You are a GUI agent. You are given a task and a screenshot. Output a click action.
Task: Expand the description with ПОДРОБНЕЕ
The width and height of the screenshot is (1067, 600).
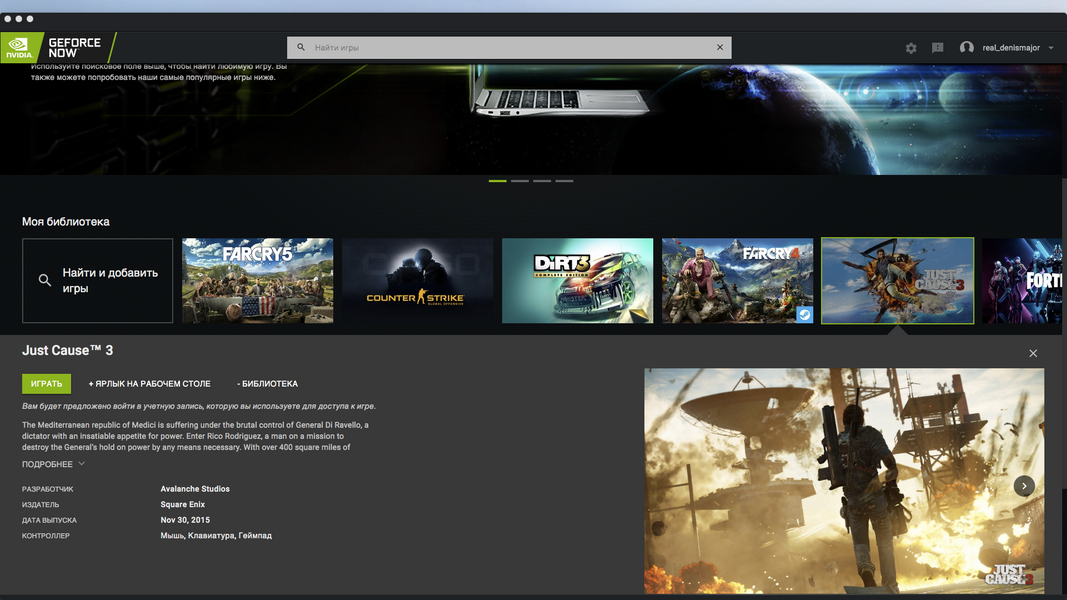[54, 464]
